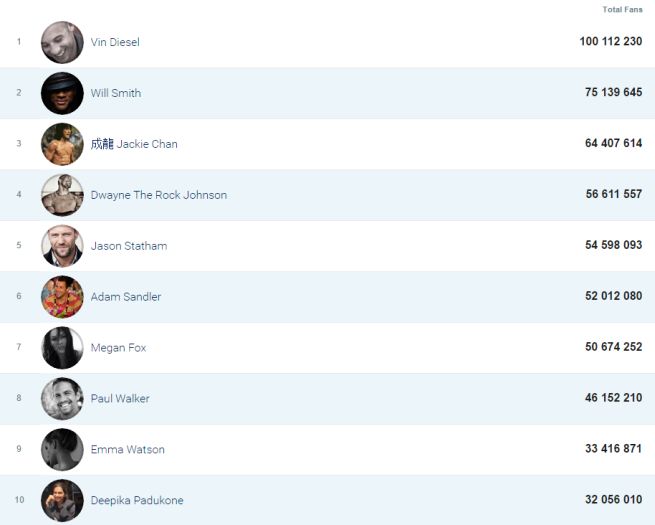Viewport: 655px width, 525px height.
Task: Open the Jackie Chan page link
Action: (x=134, y=144)
